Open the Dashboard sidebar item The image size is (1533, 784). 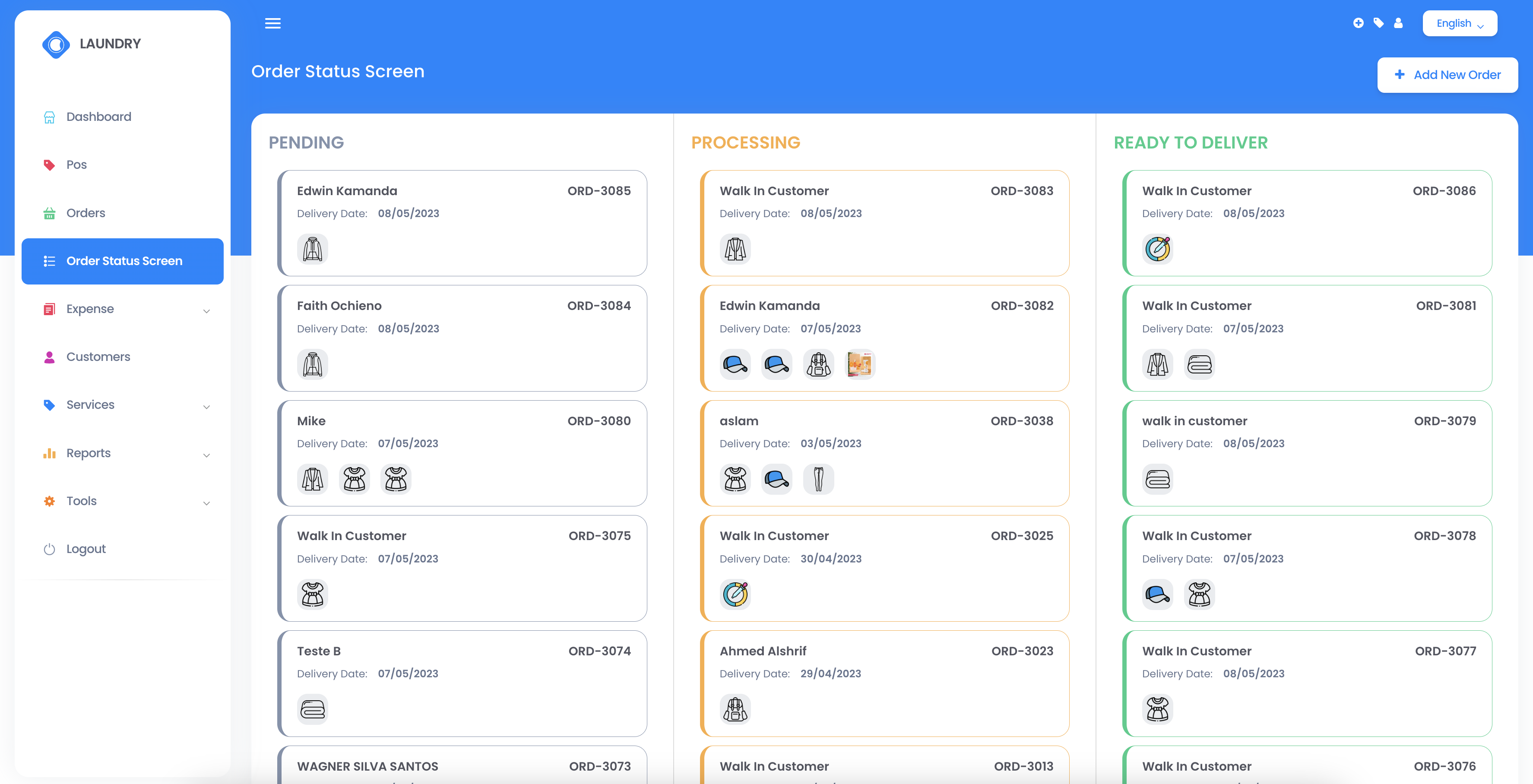tap(123, 117)
